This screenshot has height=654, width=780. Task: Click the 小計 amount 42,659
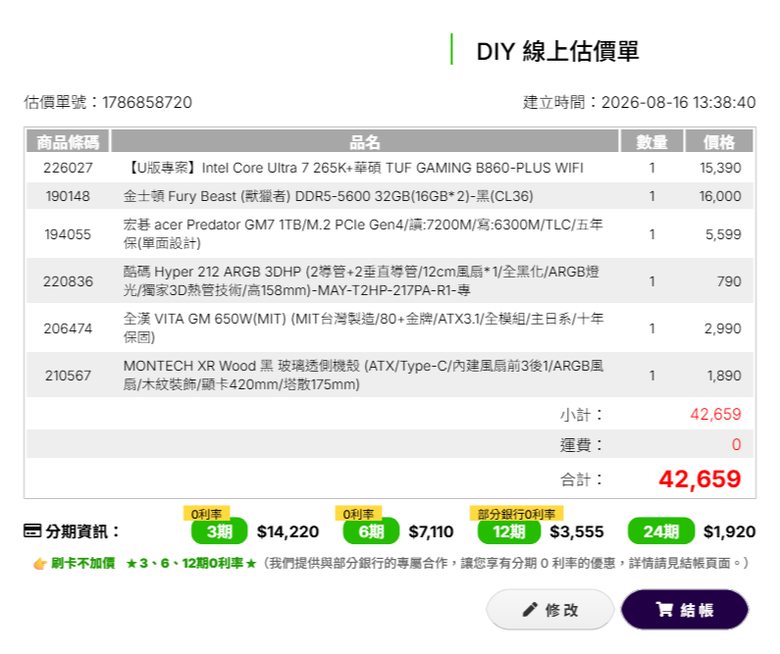[715, 414]
